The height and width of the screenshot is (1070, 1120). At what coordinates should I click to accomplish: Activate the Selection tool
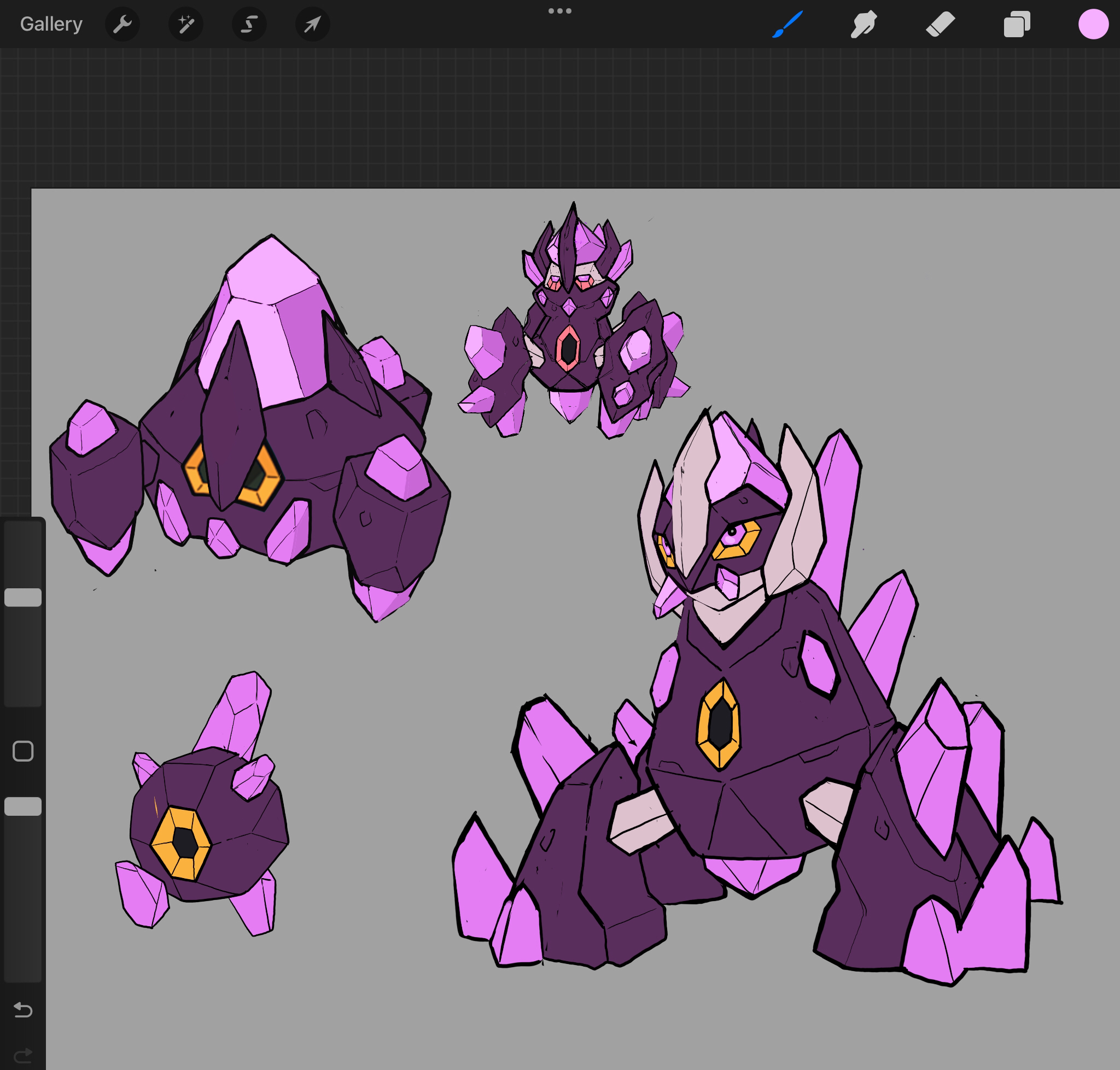249,25
